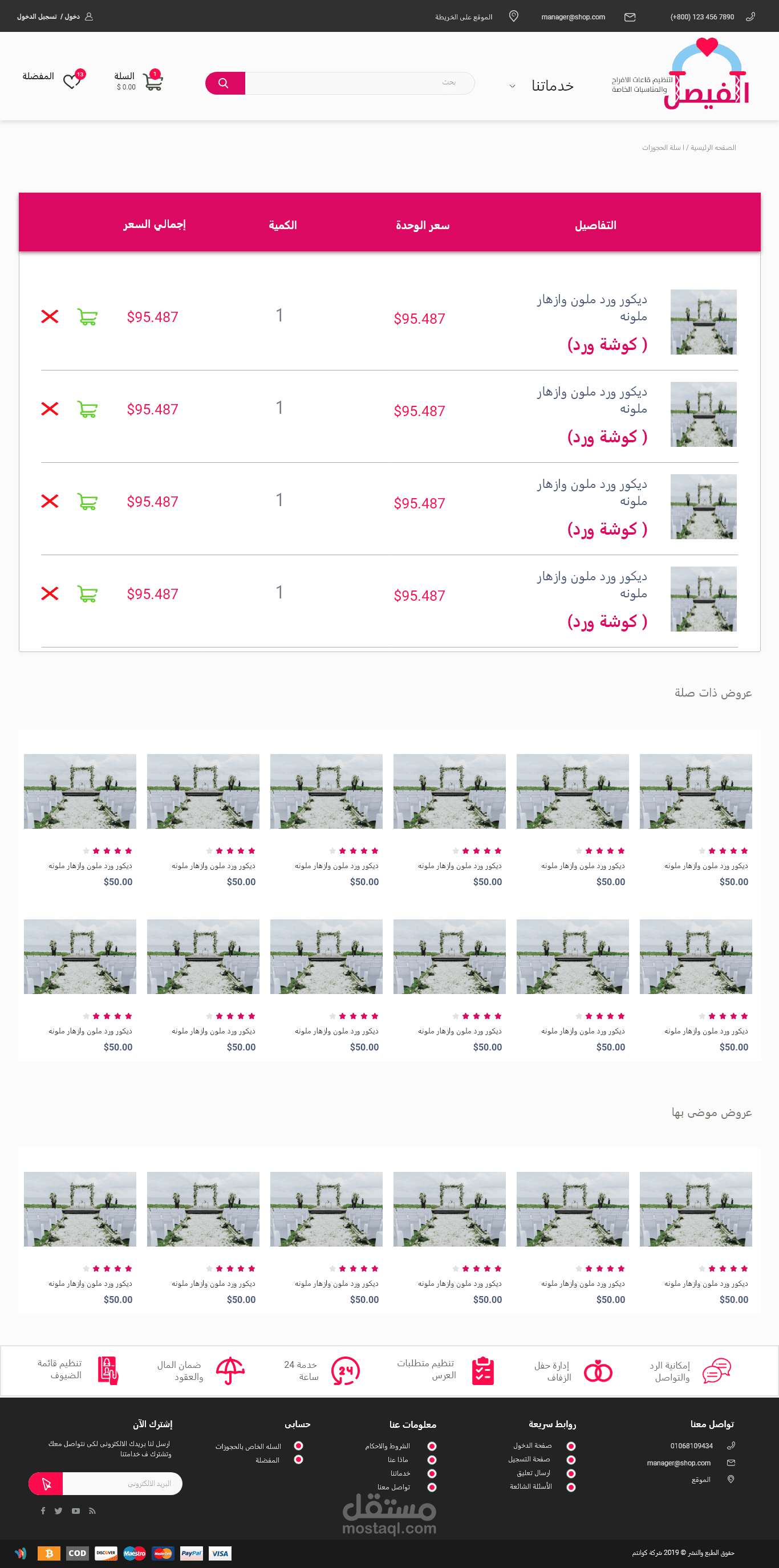The image size is (779, 1568).
Task: Click the بحث search input field
Action: [x=359, y=83]
